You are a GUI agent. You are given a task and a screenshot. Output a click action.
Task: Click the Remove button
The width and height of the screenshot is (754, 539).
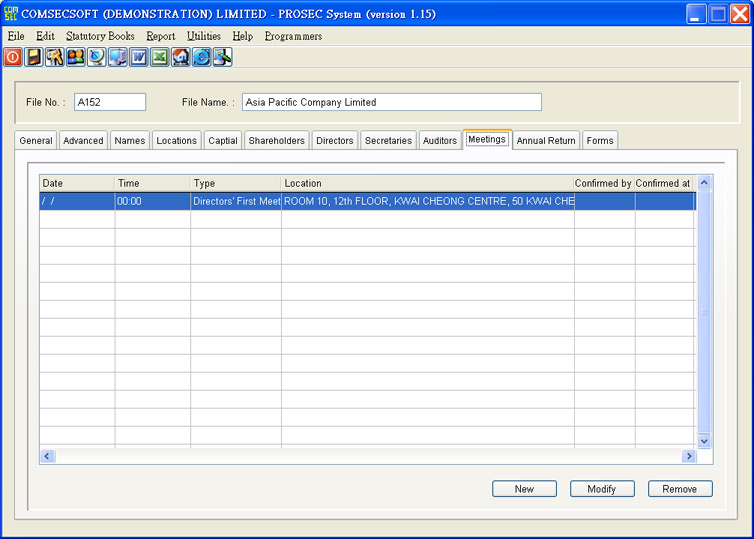pyautogui.click(x=680, y=489)
